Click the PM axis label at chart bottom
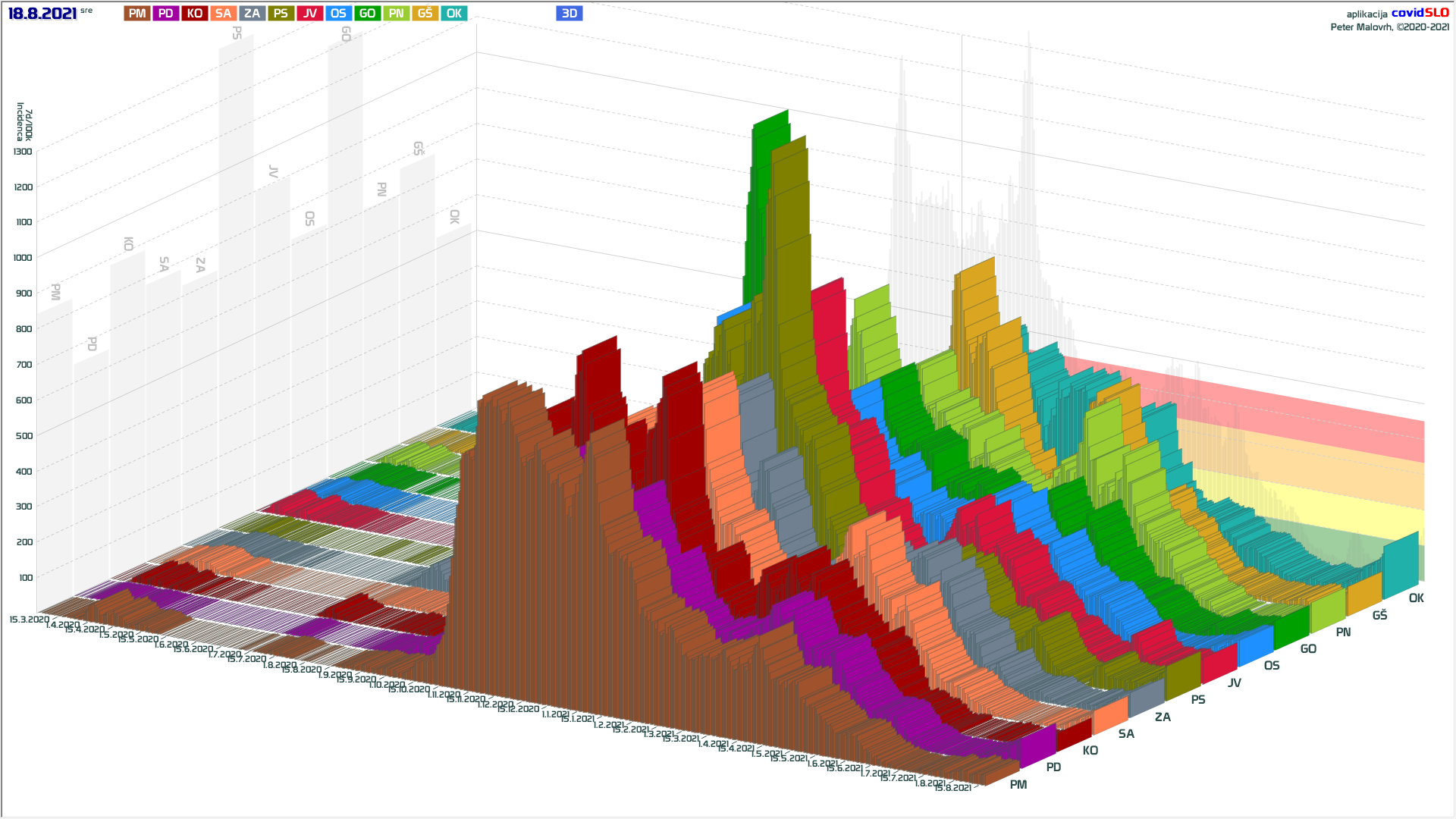Viewport: 1456px width, 819px height. (x=1018, y=785)
